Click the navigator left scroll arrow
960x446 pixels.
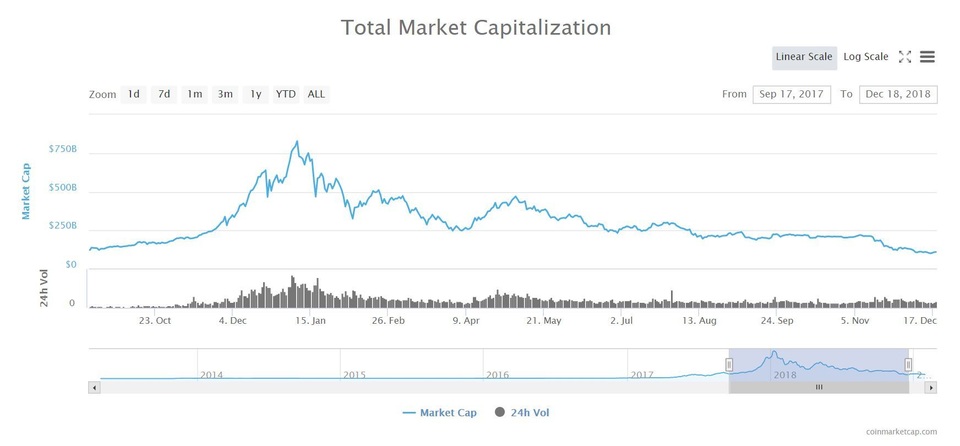pyautogui.click(x=94, y=388)
